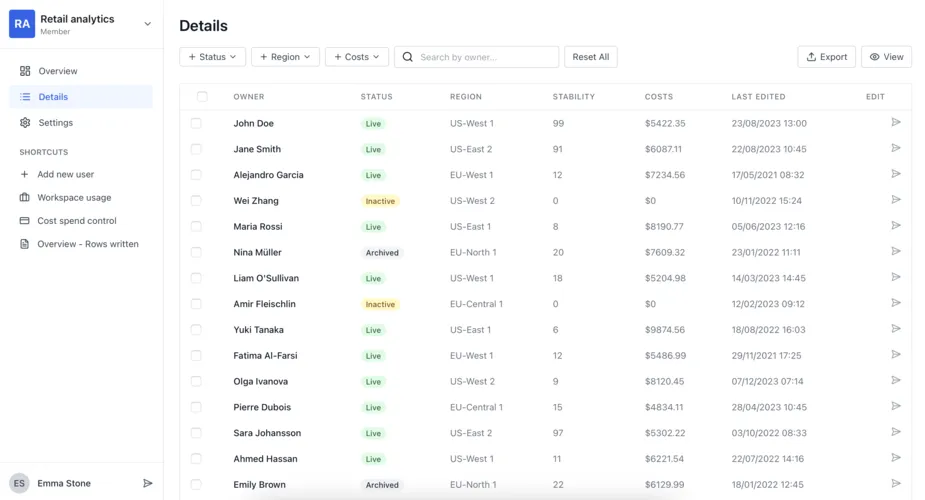Click Archived badge for Nina Müller
Viewport: 925px width, 500px height.
(x=382, y=253)
